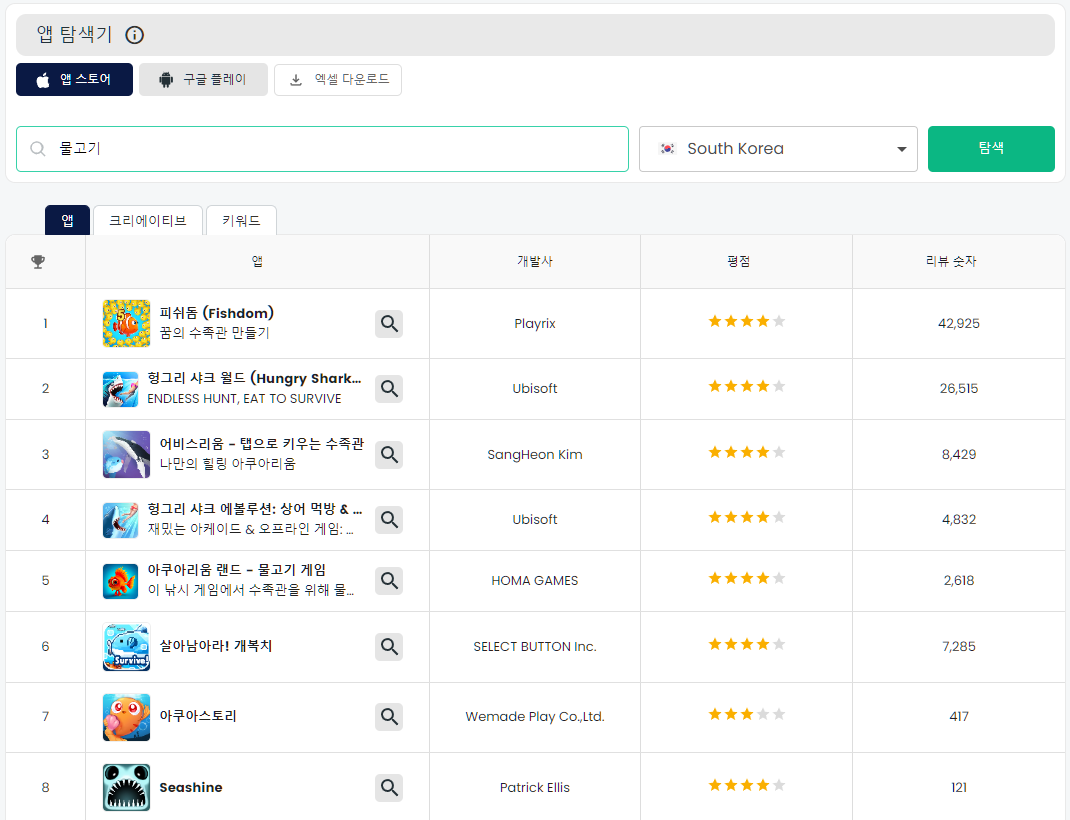1070x820 pixels.
Task: Click the magnifier icon for 어비스리움
Action: pos(389,454)
